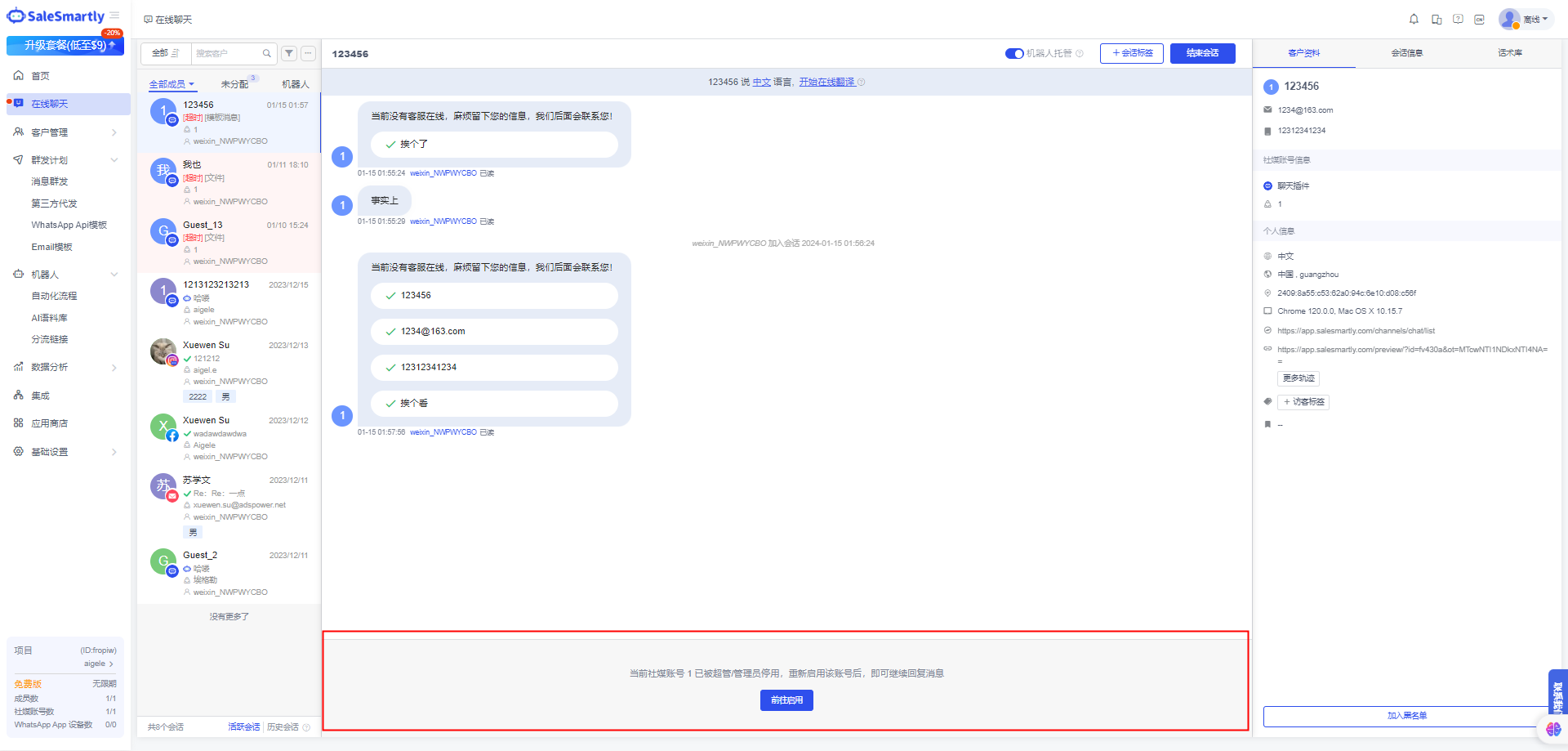The image size is (1568, 751).
Task: Switch to the 会话信息 tab
Action: click(1406, 53)
